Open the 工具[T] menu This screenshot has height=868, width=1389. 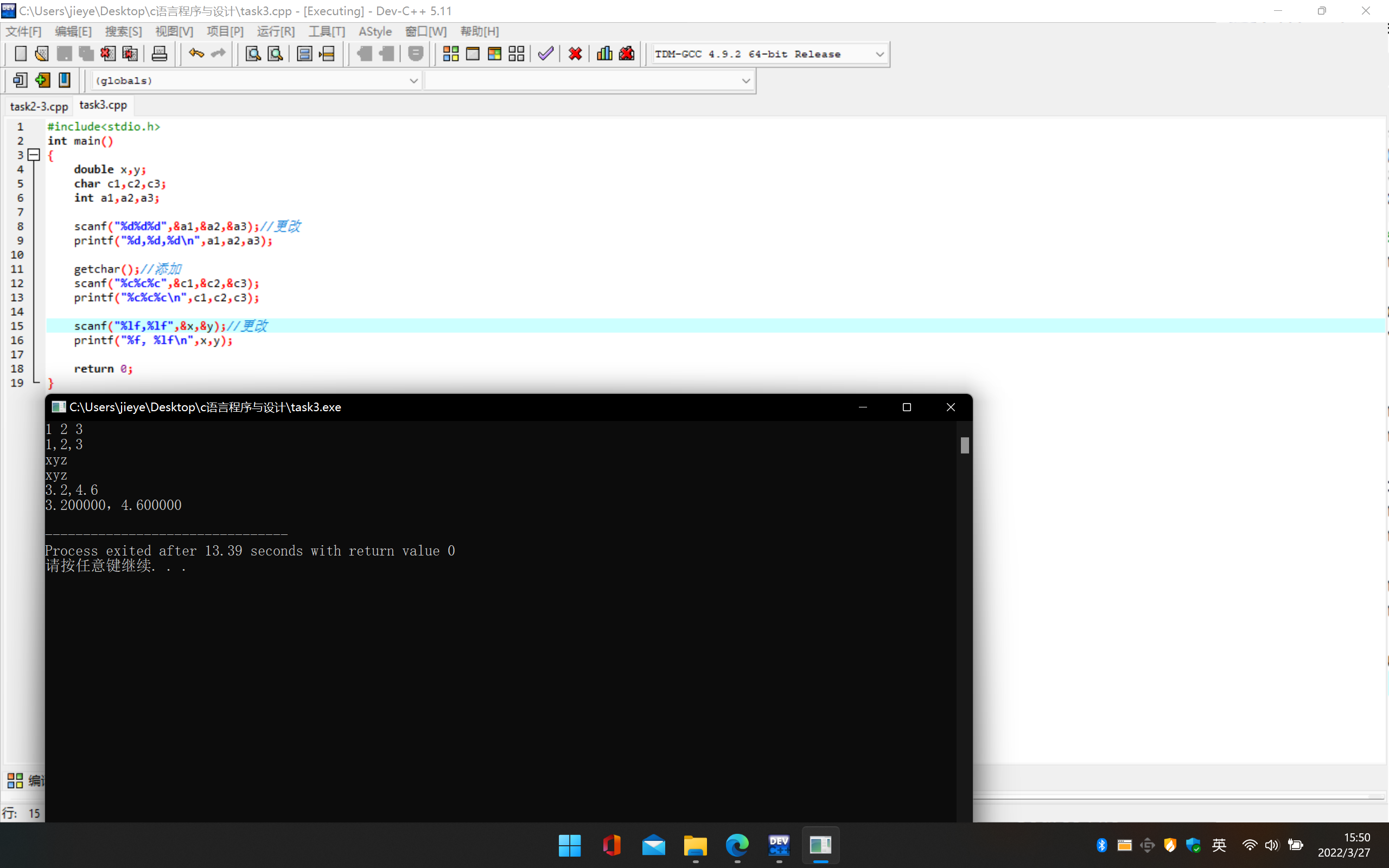326,31
